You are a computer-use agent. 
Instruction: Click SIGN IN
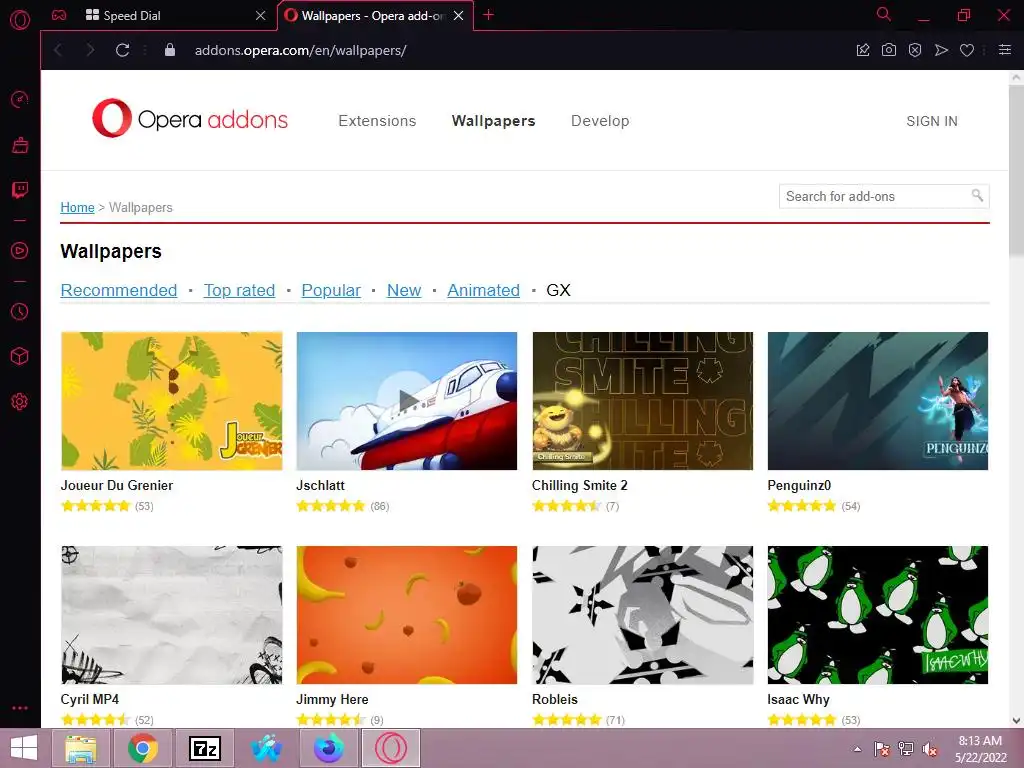[931, 121]
